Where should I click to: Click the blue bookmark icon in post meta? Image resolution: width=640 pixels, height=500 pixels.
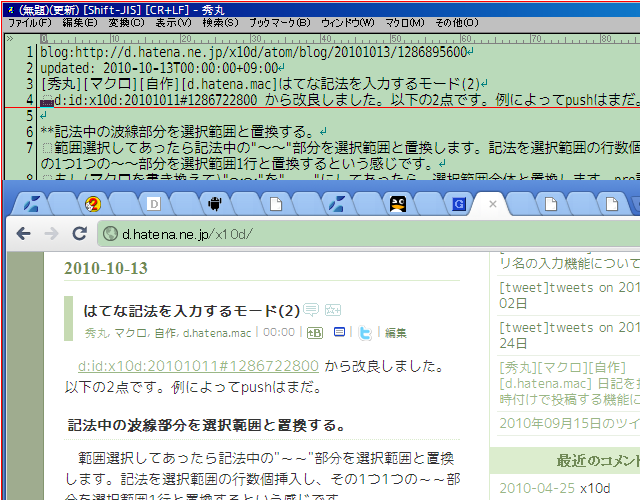(x=340, y=333)
